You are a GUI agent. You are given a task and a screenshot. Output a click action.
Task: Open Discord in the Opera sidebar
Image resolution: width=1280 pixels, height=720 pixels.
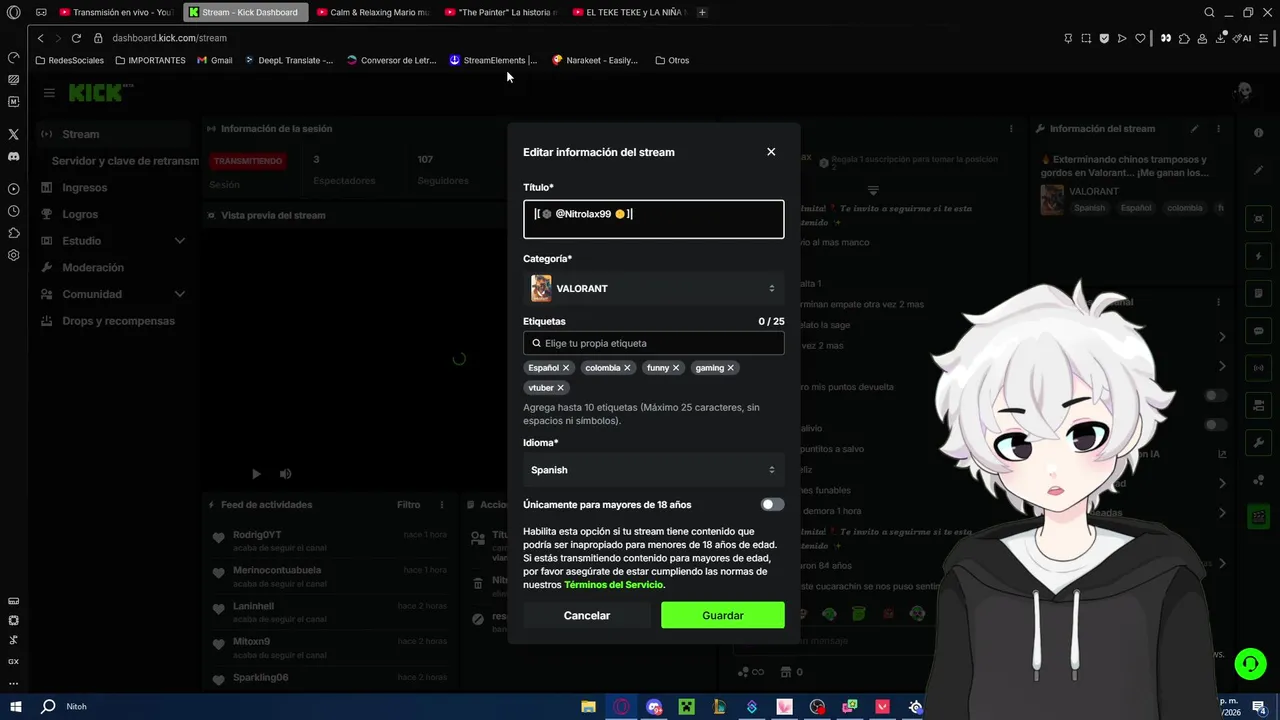pos(13,156)
